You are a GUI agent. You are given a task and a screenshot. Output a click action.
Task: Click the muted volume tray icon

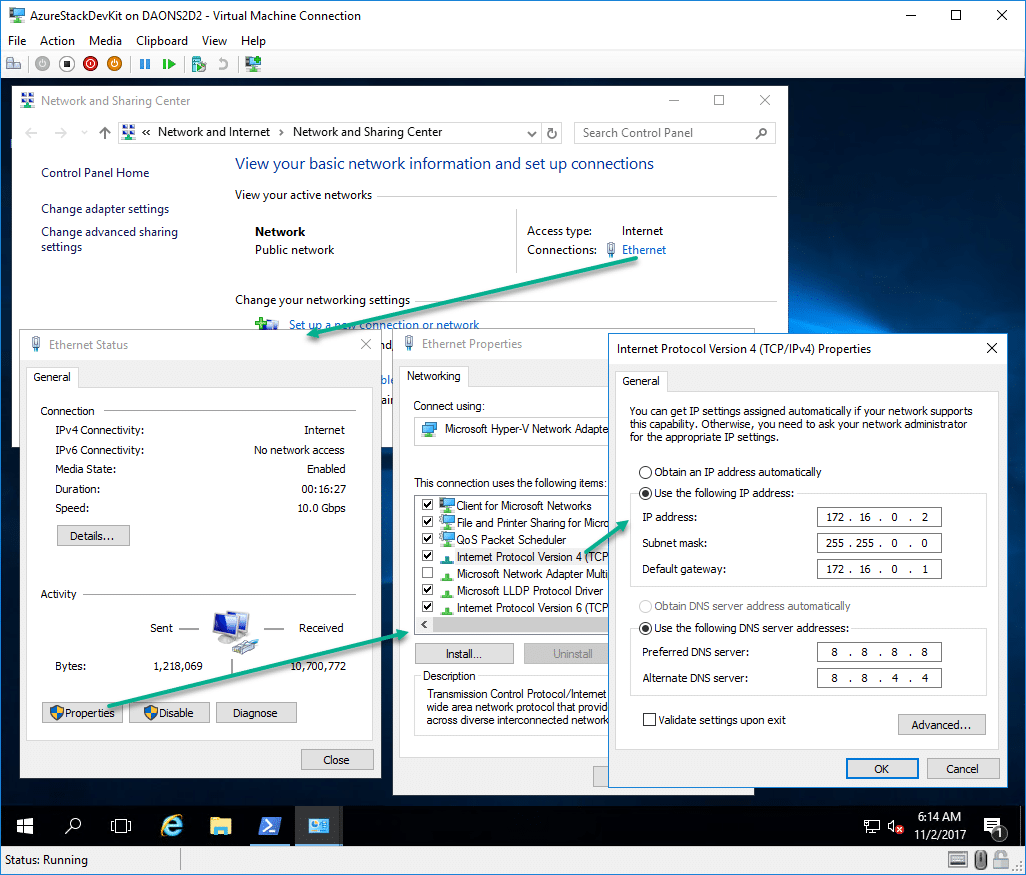click(x=895, y=827)
